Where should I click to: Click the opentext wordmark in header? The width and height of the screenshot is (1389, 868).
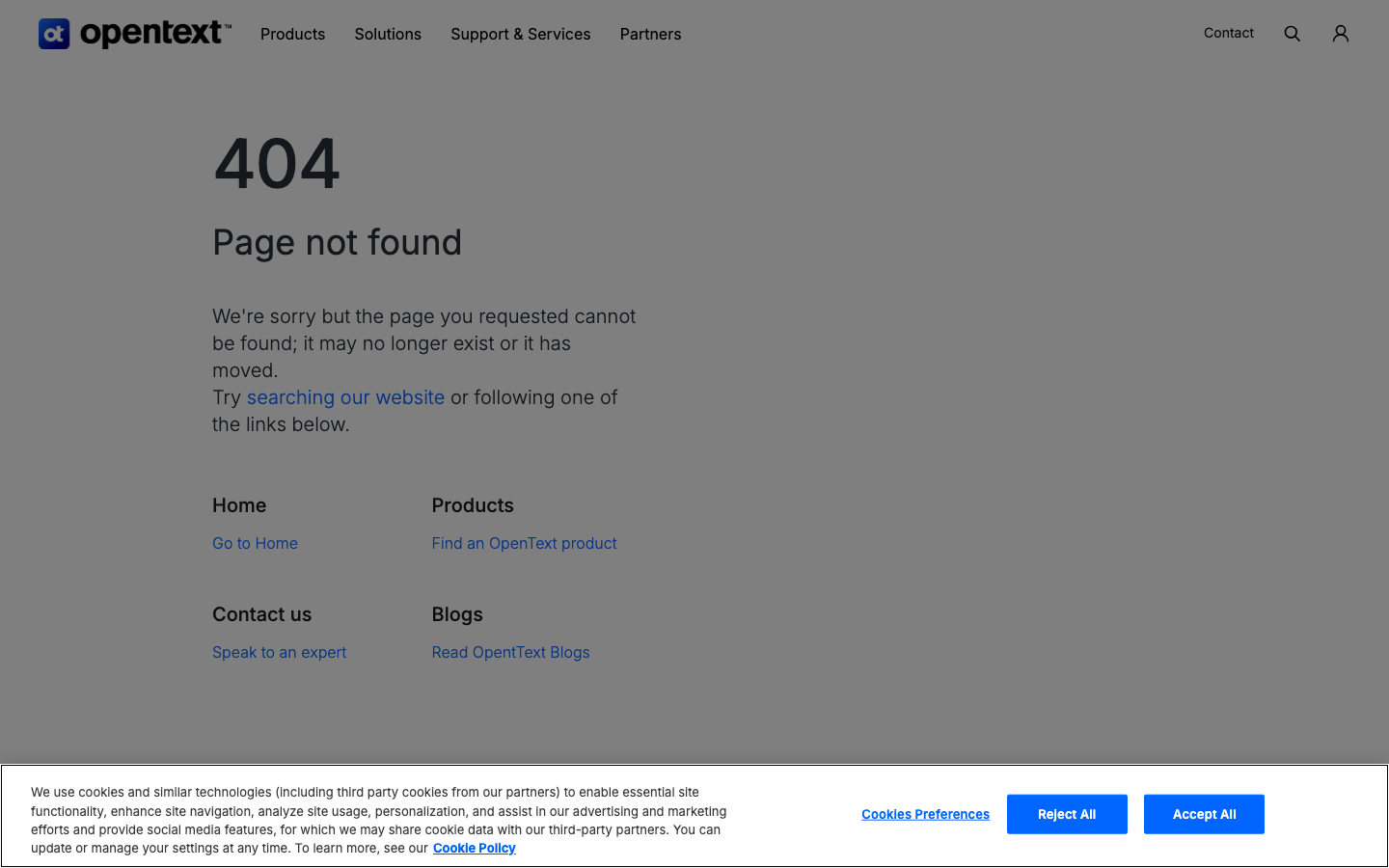click(155, 34)
